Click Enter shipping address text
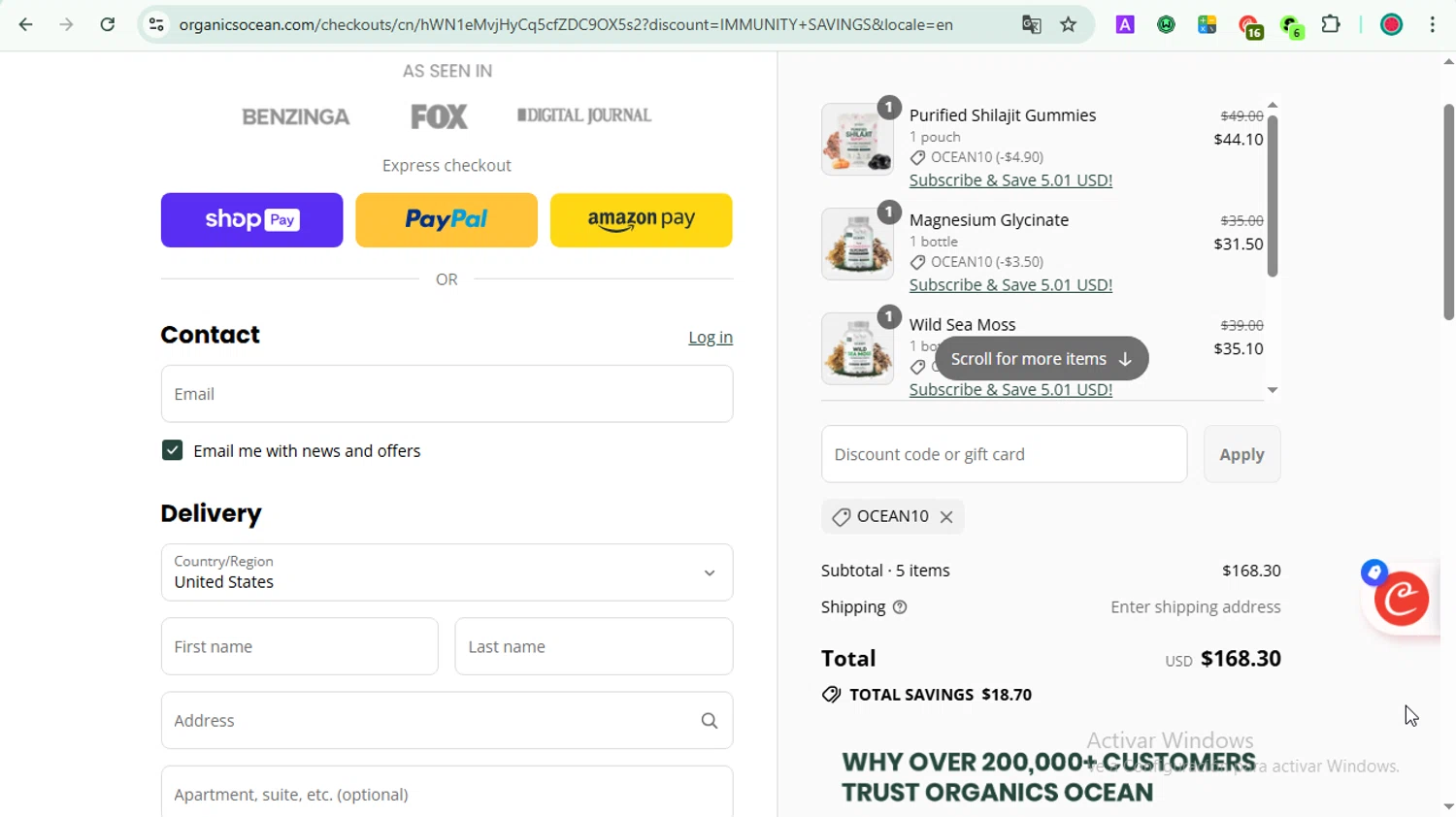The width and height of the screenshot is (1456, 817). (1196, 607)
